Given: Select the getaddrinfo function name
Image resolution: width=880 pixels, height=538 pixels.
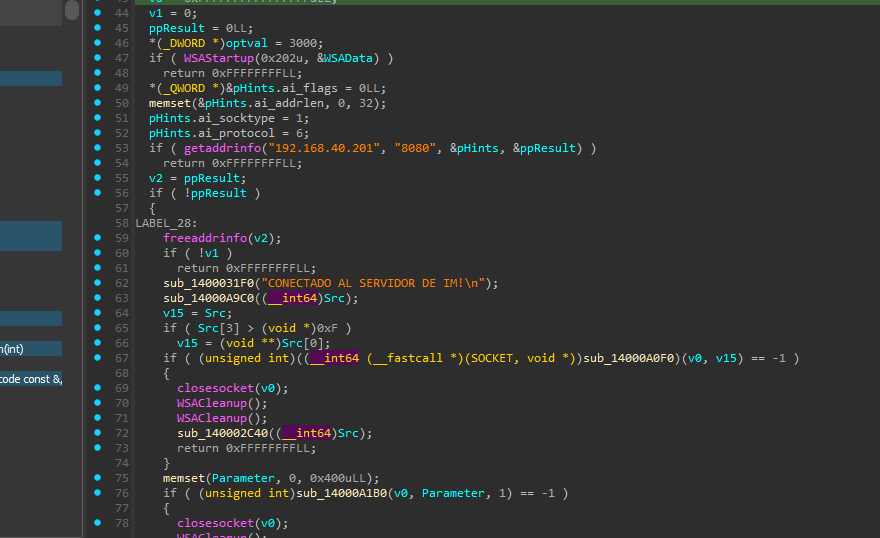Looking at the screenshot, I should point(223,148).
